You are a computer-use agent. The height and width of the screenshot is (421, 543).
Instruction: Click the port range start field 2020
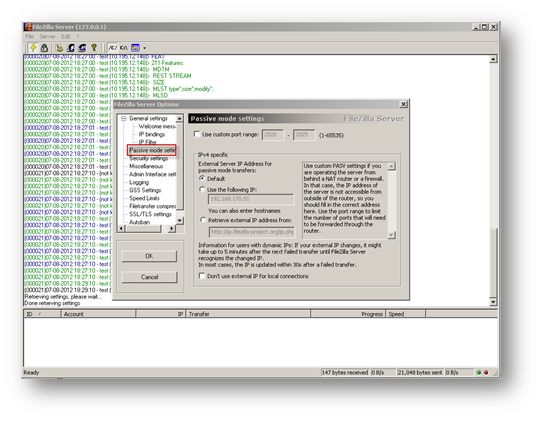pos(273,135)
